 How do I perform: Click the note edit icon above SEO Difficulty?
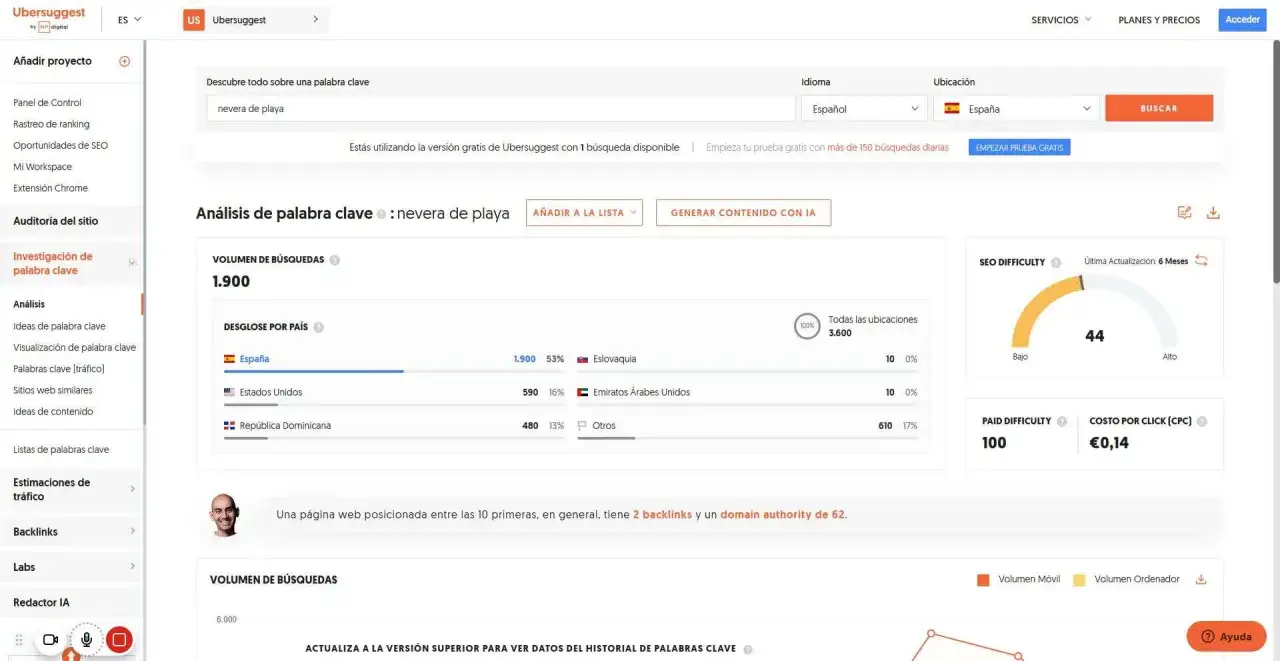point(1185,212)
